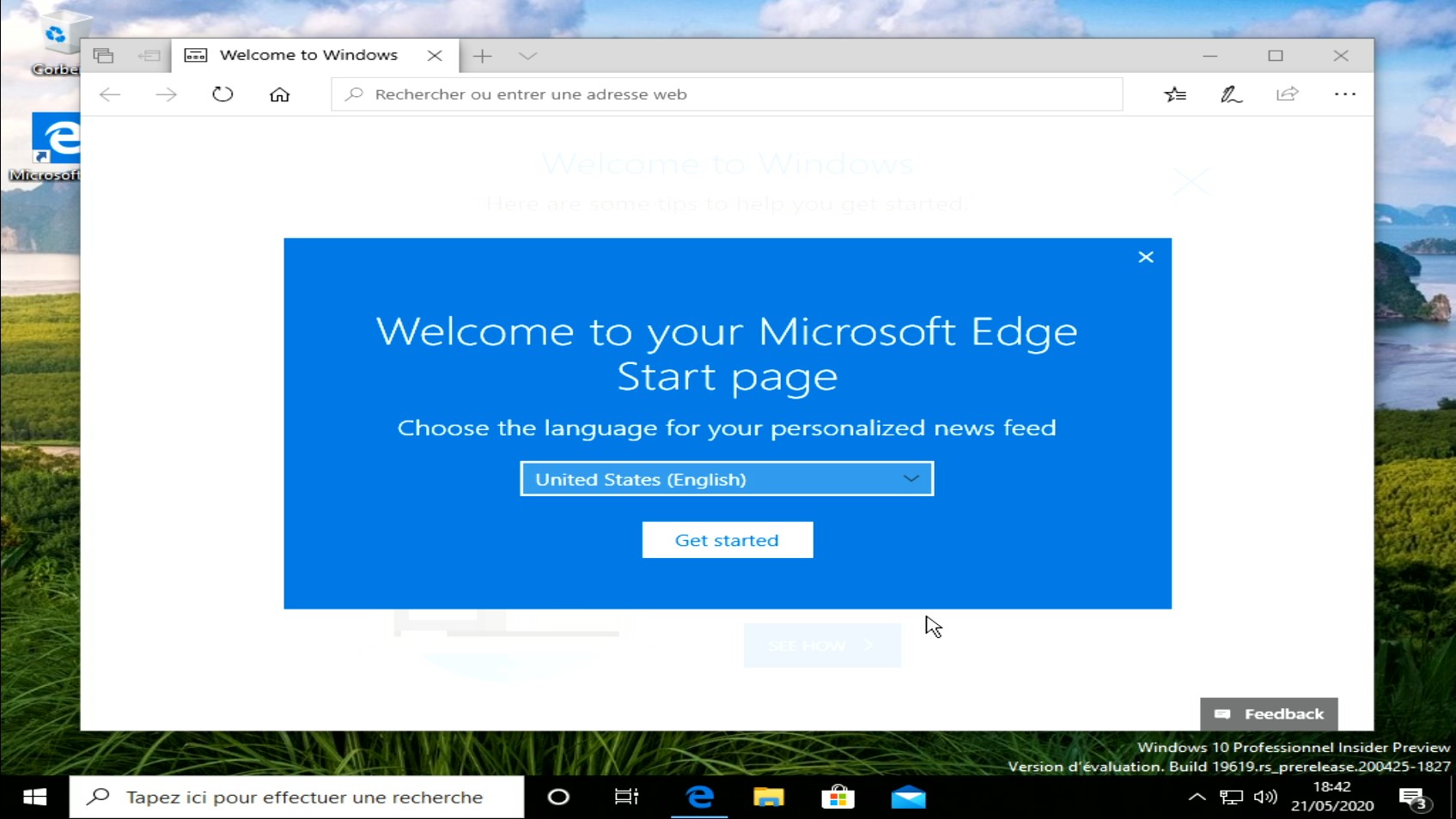Screen dimensions: 1456x819
Task: Open the United States (English) language dropdown
Action: [727, 479]
